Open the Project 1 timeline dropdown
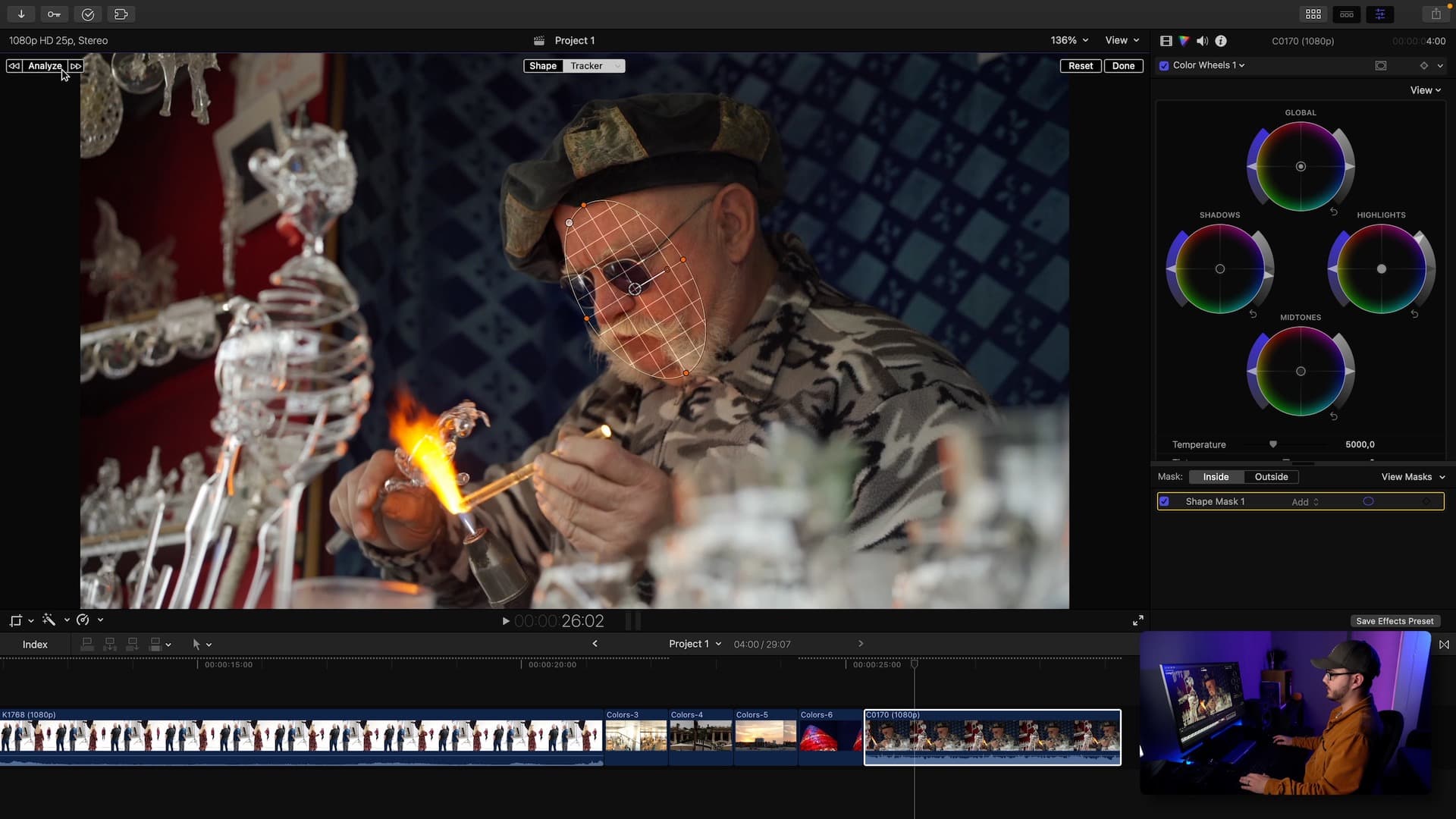 point(695,644)
